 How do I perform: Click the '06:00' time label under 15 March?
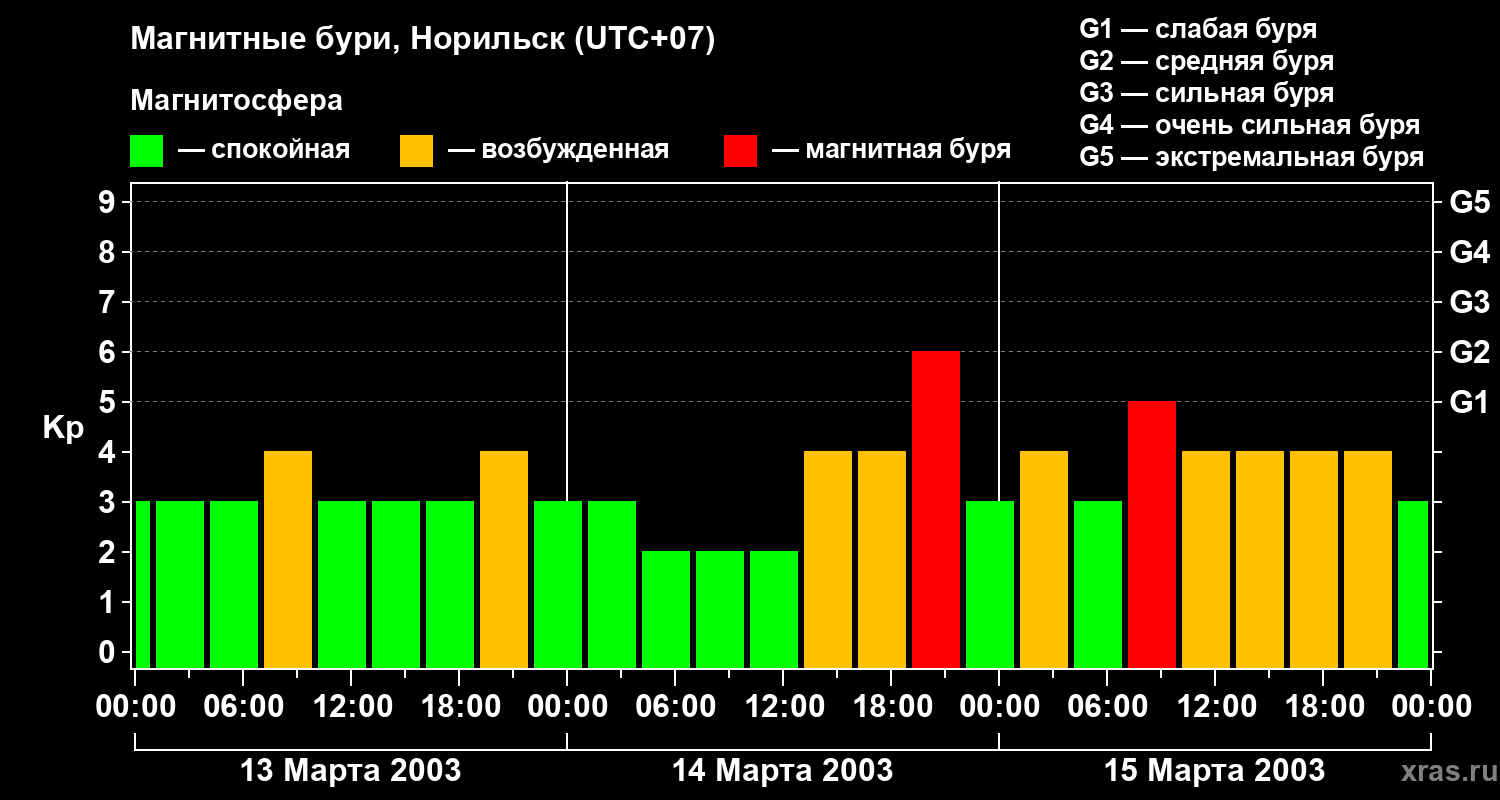1107,707
